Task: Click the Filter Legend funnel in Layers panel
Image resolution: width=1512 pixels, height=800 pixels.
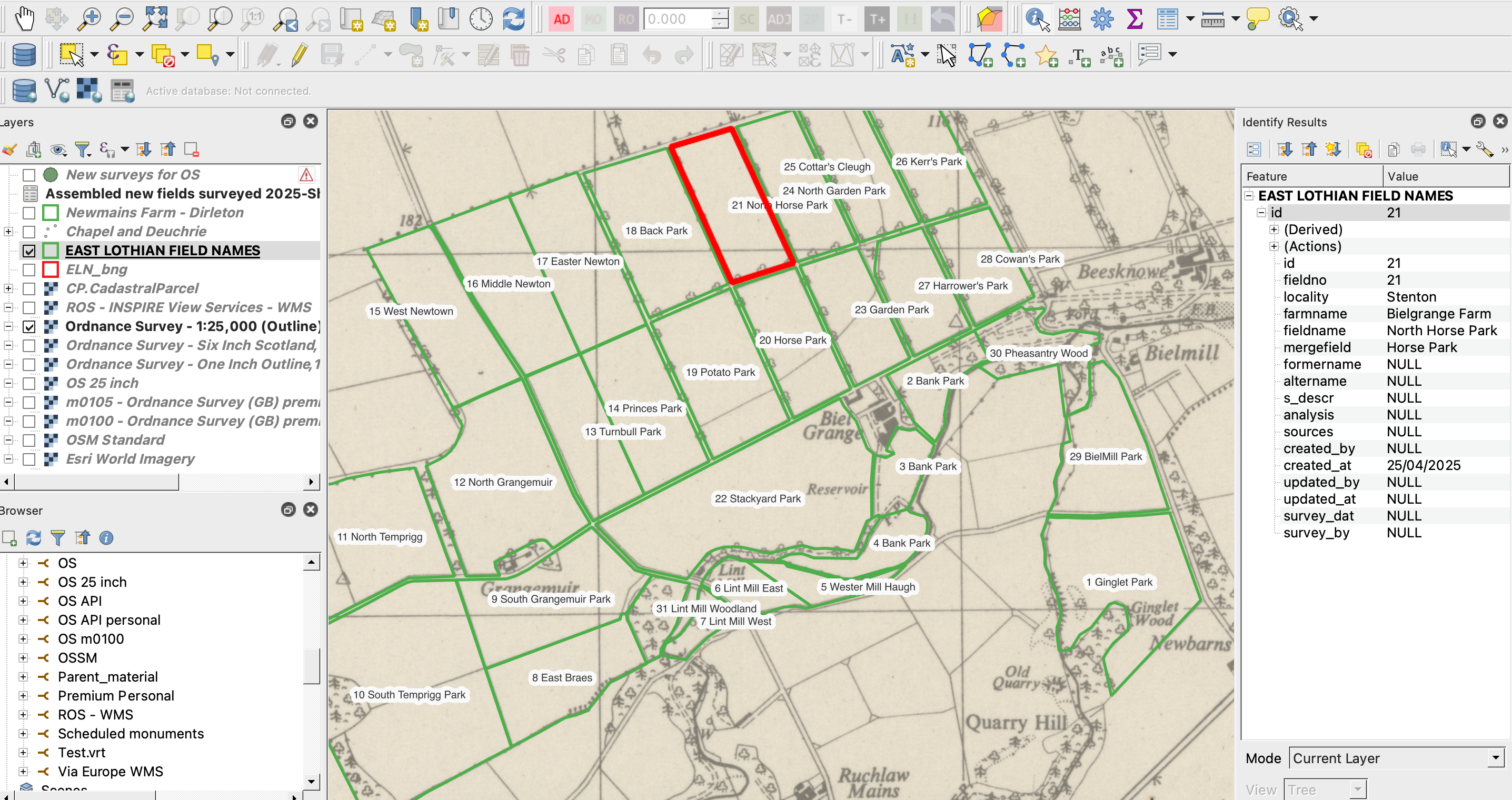Action: [83, 149]
